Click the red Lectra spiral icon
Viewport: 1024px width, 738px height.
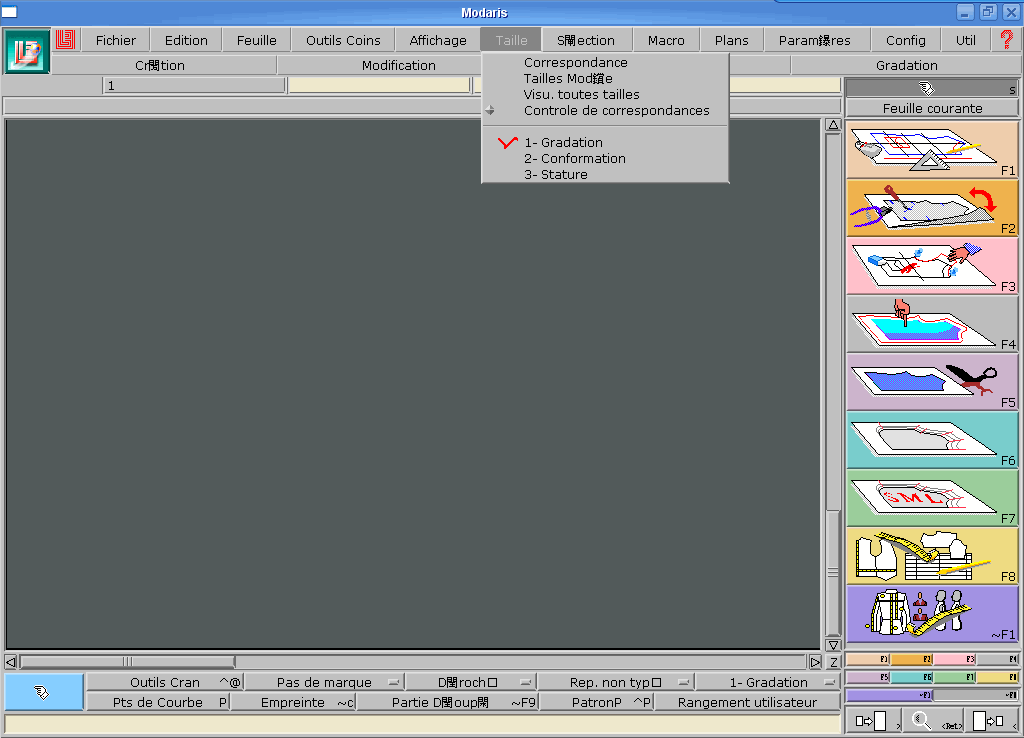(65, 40)
